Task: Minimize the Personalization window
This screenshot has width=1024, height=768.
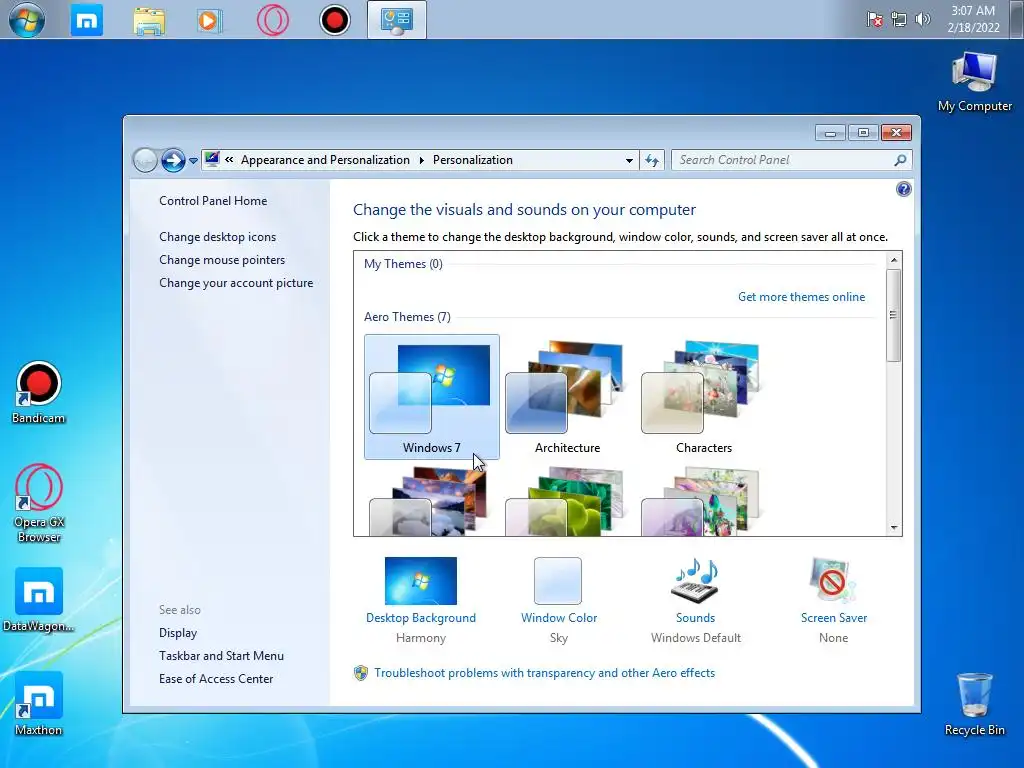Action: point(830,133)
